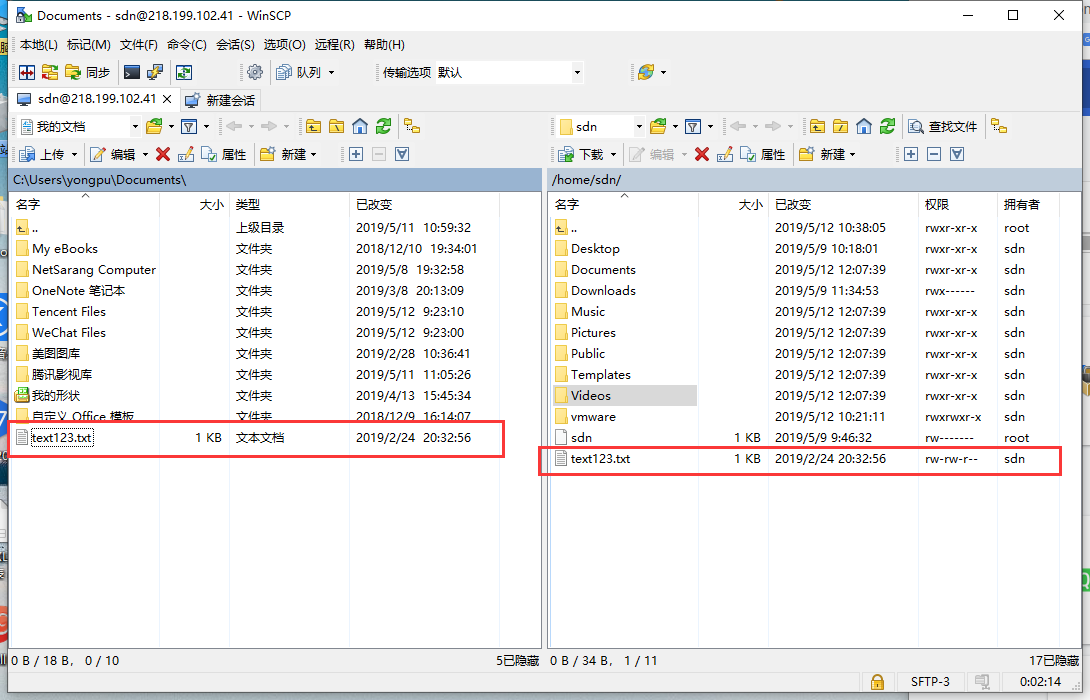Open the 会话(S) menu
The width and height of the screenshot is (1090, 700).
pos(235,44)
